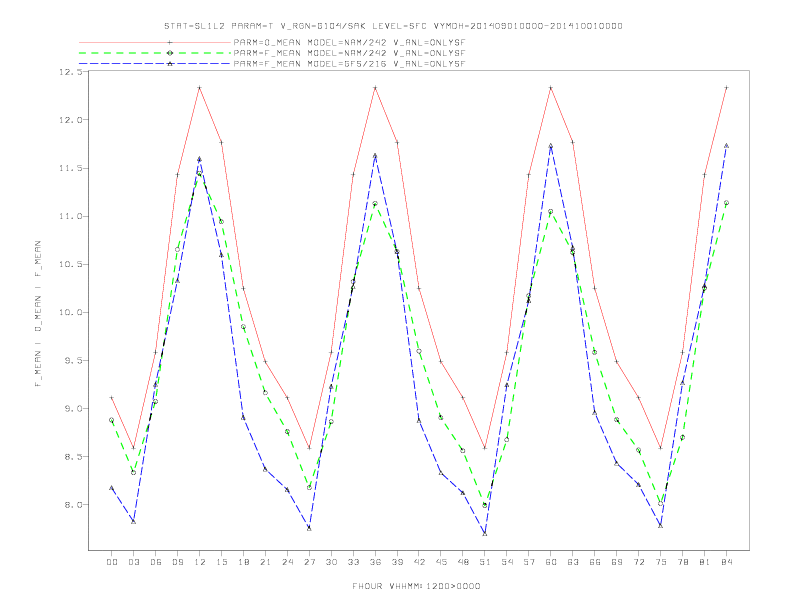The width and height of the screenshot is (792, 612).
Task: Click the x-axis tick label 27
Action: [309, 562]
